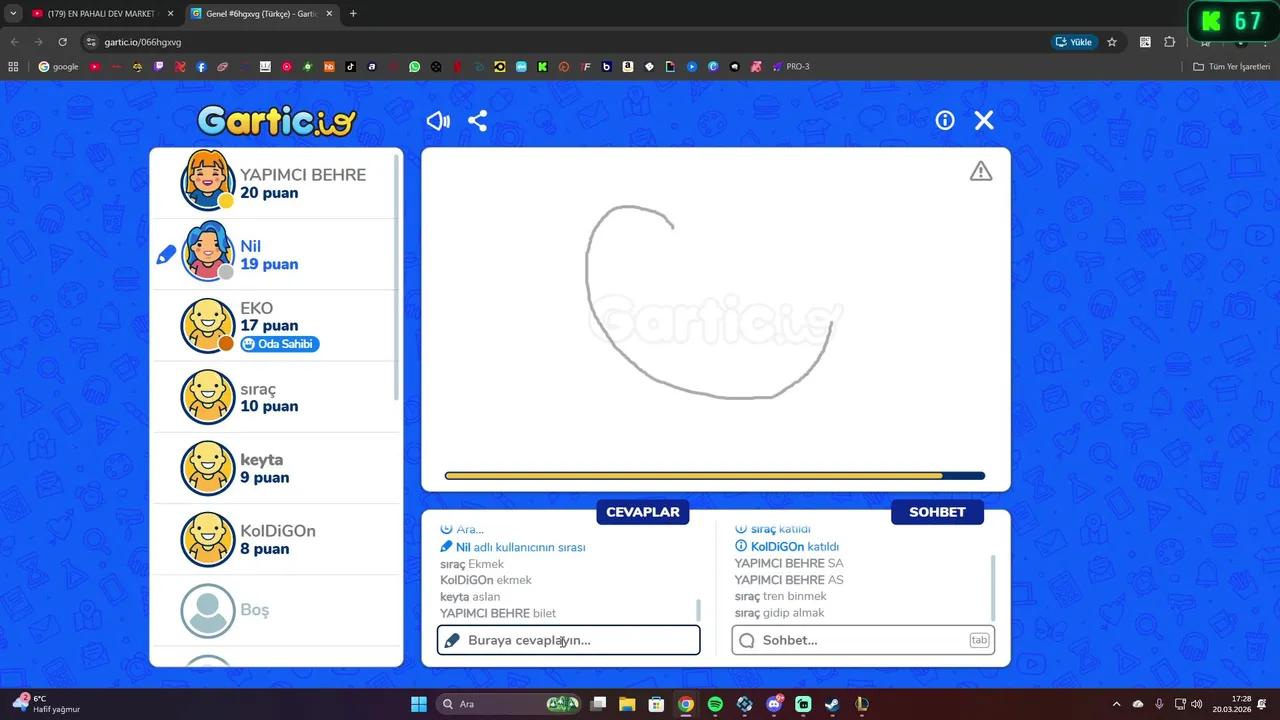Click the Gartic.io logo

(277, 121)
